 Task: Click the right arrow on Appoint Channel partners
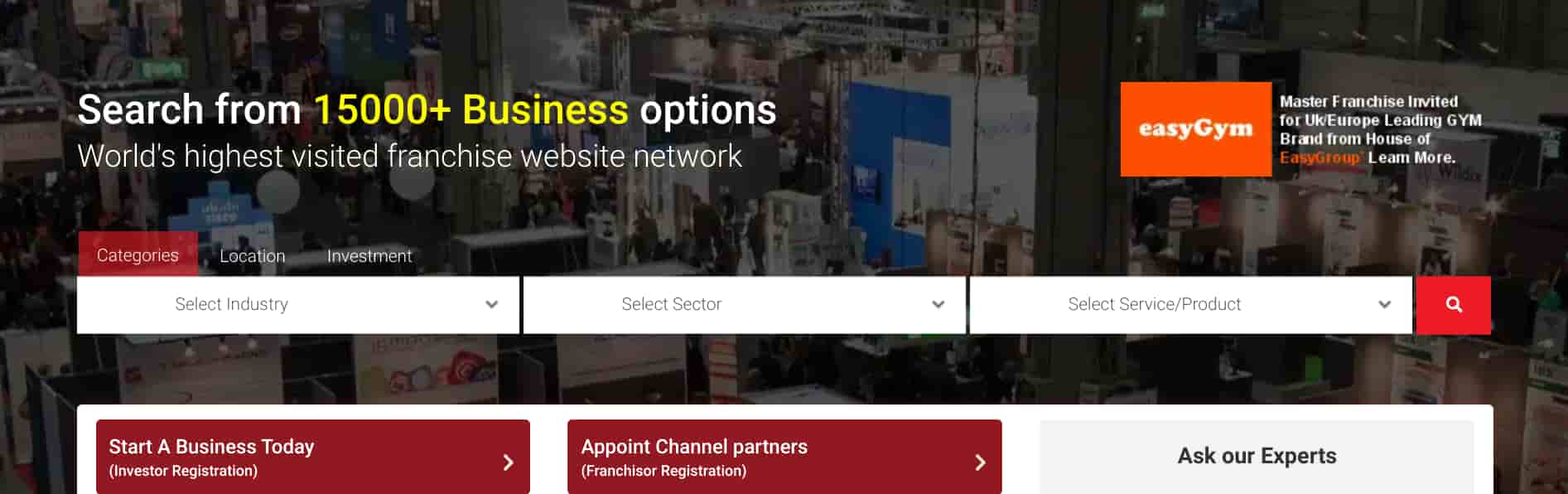pos(980,463)
